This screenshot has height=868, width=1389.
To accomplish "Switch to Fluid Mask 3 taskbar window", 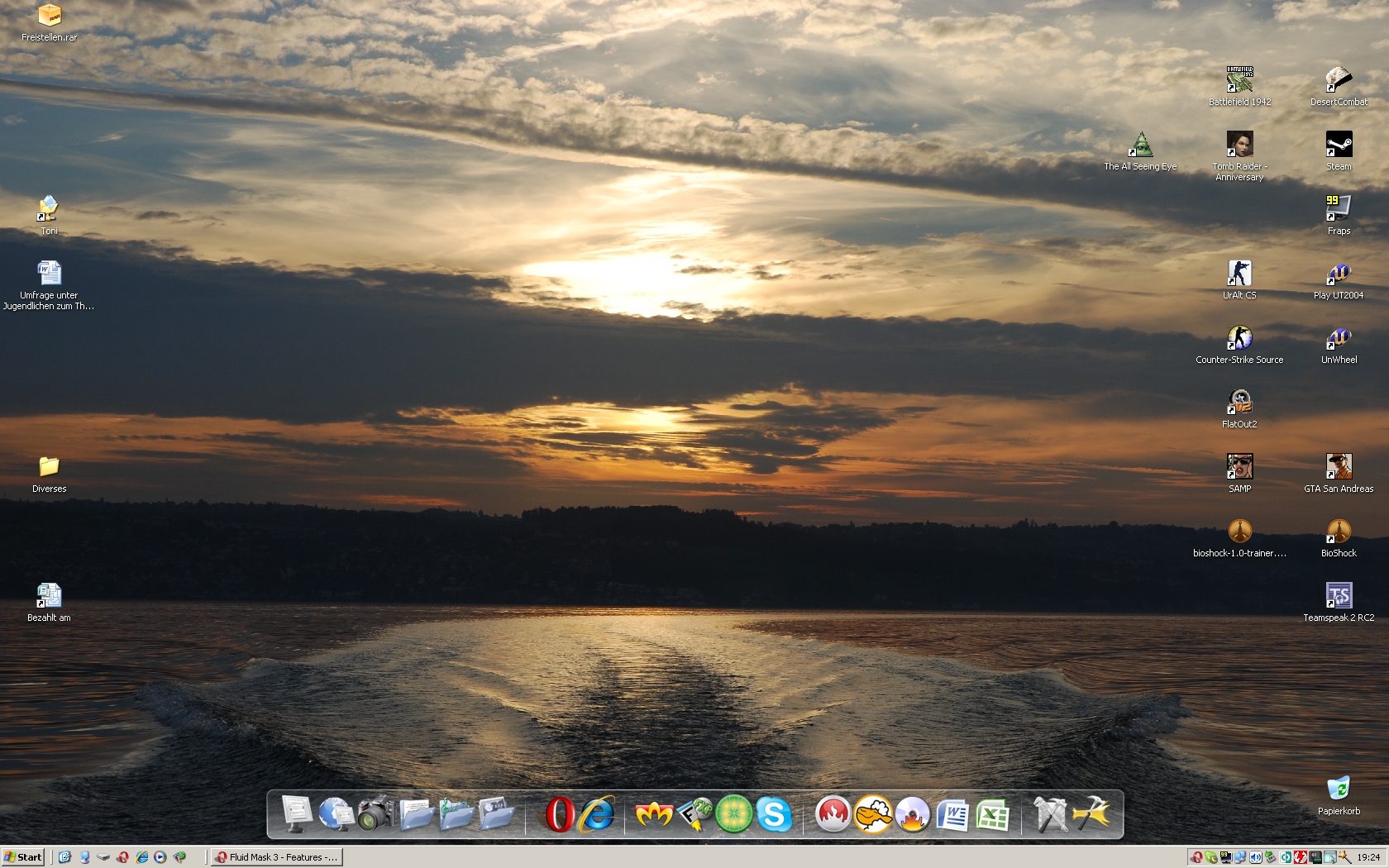I will (276, 857).
